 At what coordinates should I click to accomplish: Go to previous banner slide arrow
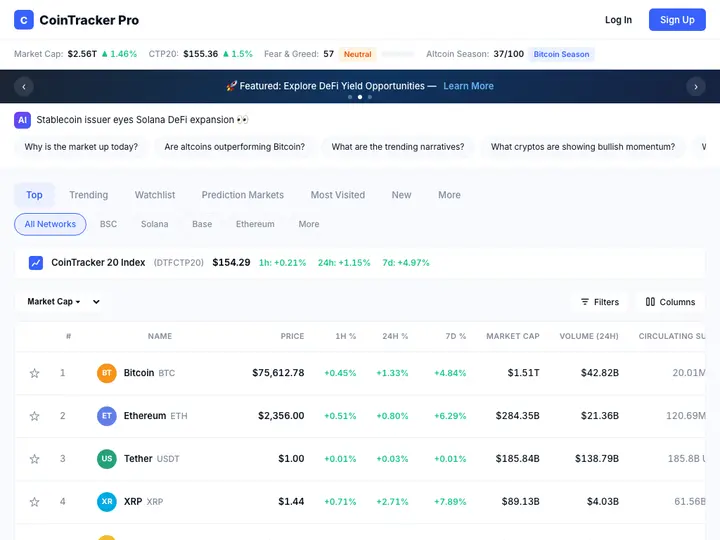pos(24,86)
